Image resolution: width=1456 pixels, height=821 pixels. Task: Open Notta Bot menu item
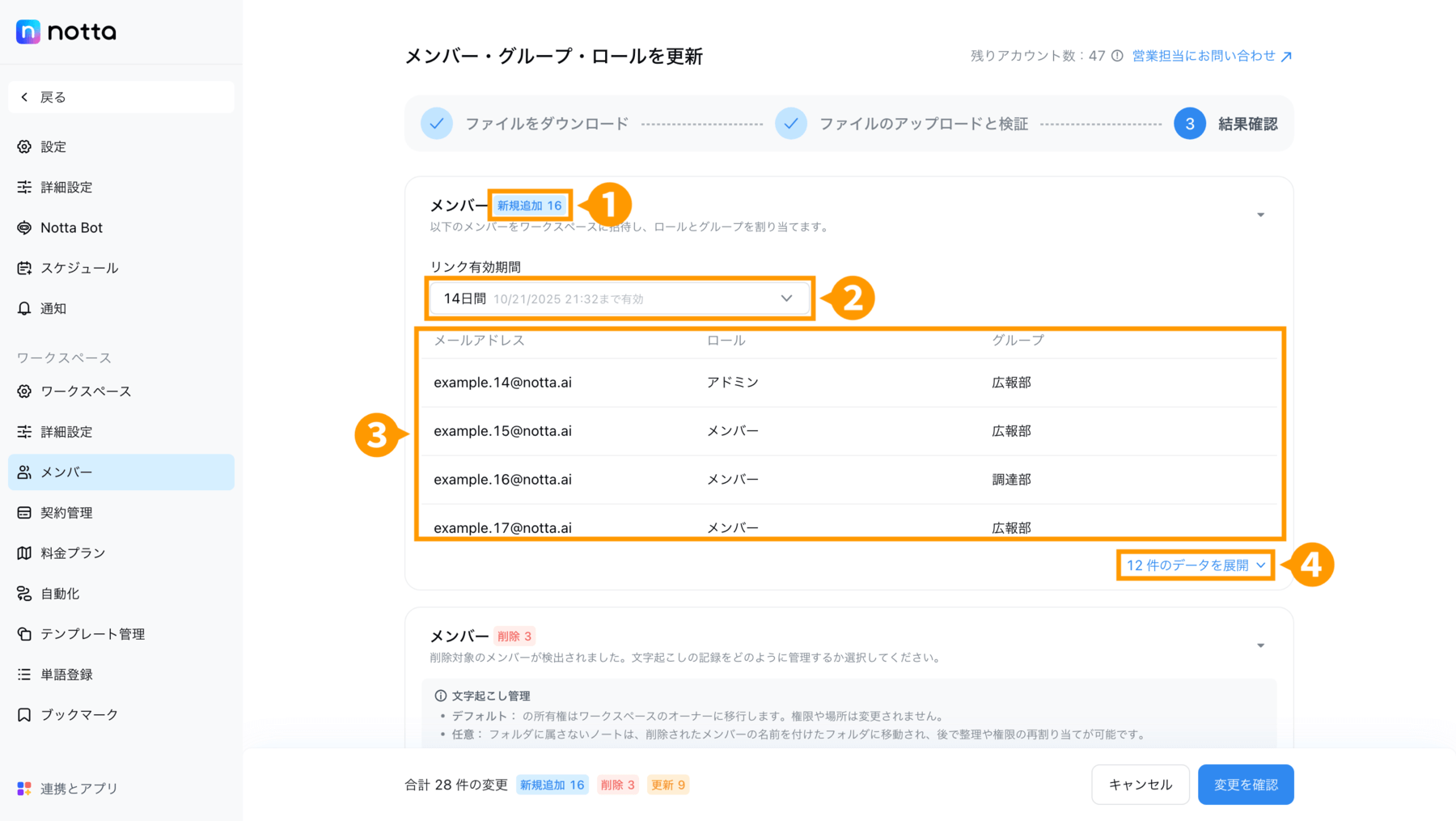(x=121, y=227)
